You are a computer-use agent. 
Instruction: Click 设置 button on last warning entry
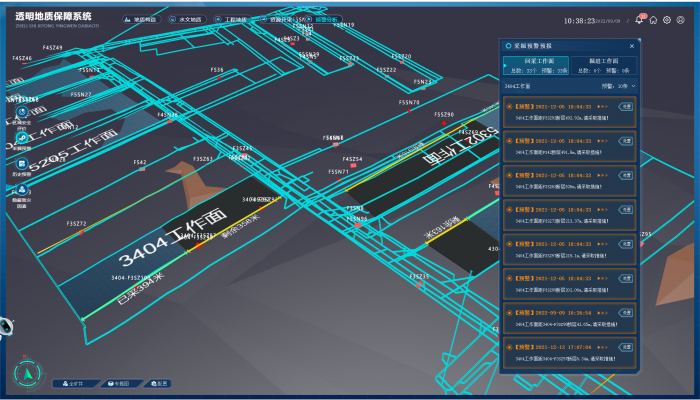(626, 346)
